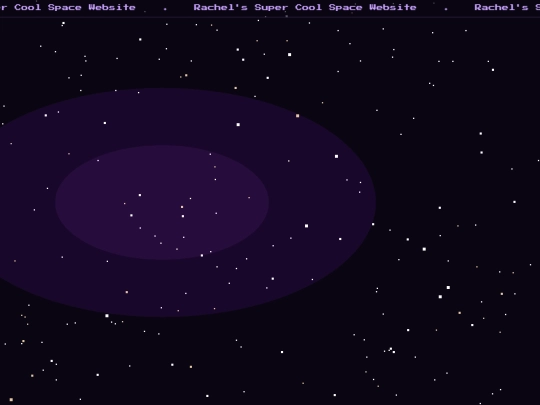
Task: Click the fully visible "Rachel's Super Cool Space Website" title
Action: 305,7
